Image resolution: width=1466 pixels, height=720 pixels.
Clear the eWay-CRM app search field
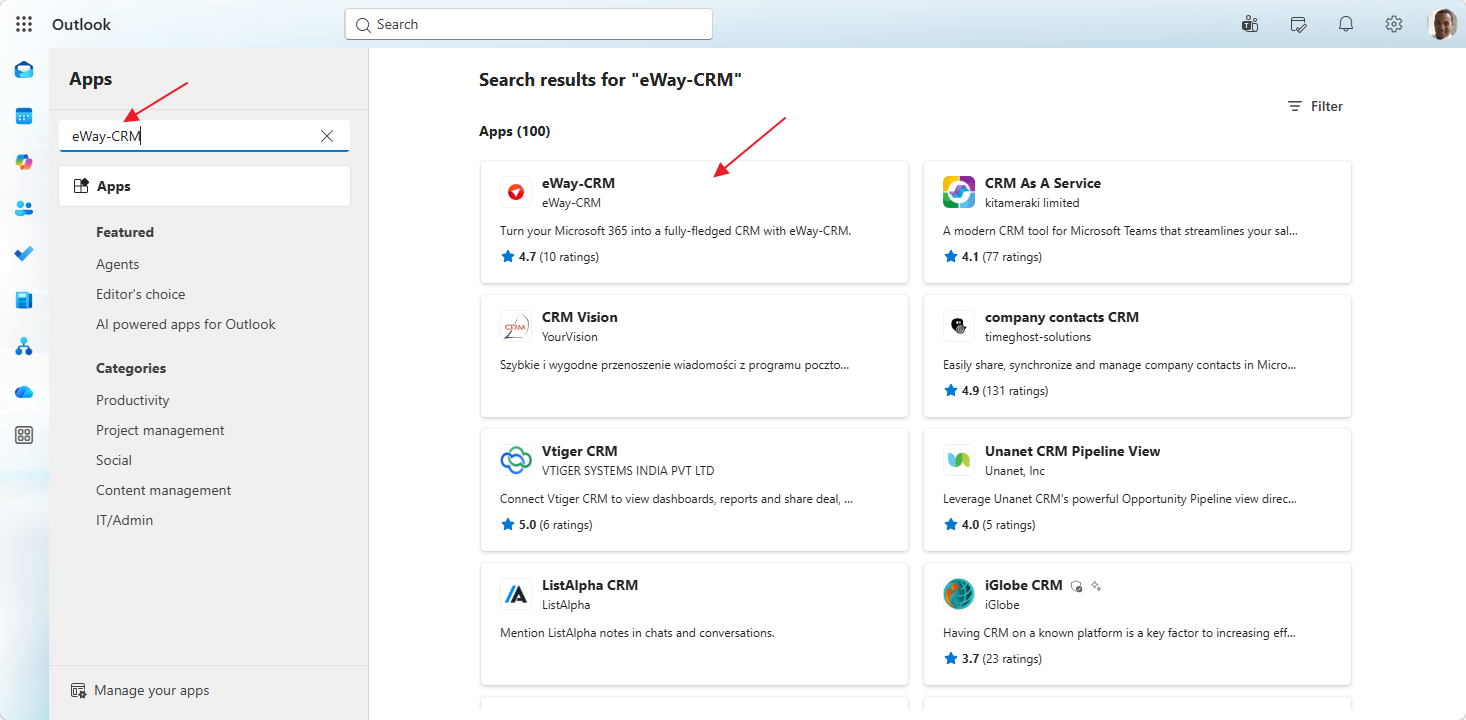[x=327, y=136]
